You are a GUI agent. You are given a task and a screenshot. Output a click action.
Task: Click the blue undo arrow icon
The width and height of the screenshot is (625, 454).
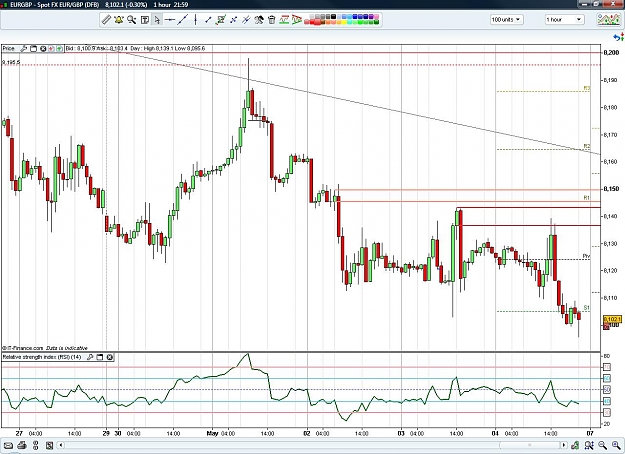point(618,37)
